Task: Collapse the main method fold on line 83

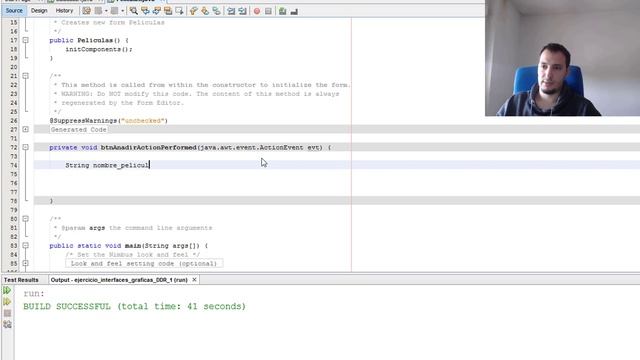Action: click(25, 246)
